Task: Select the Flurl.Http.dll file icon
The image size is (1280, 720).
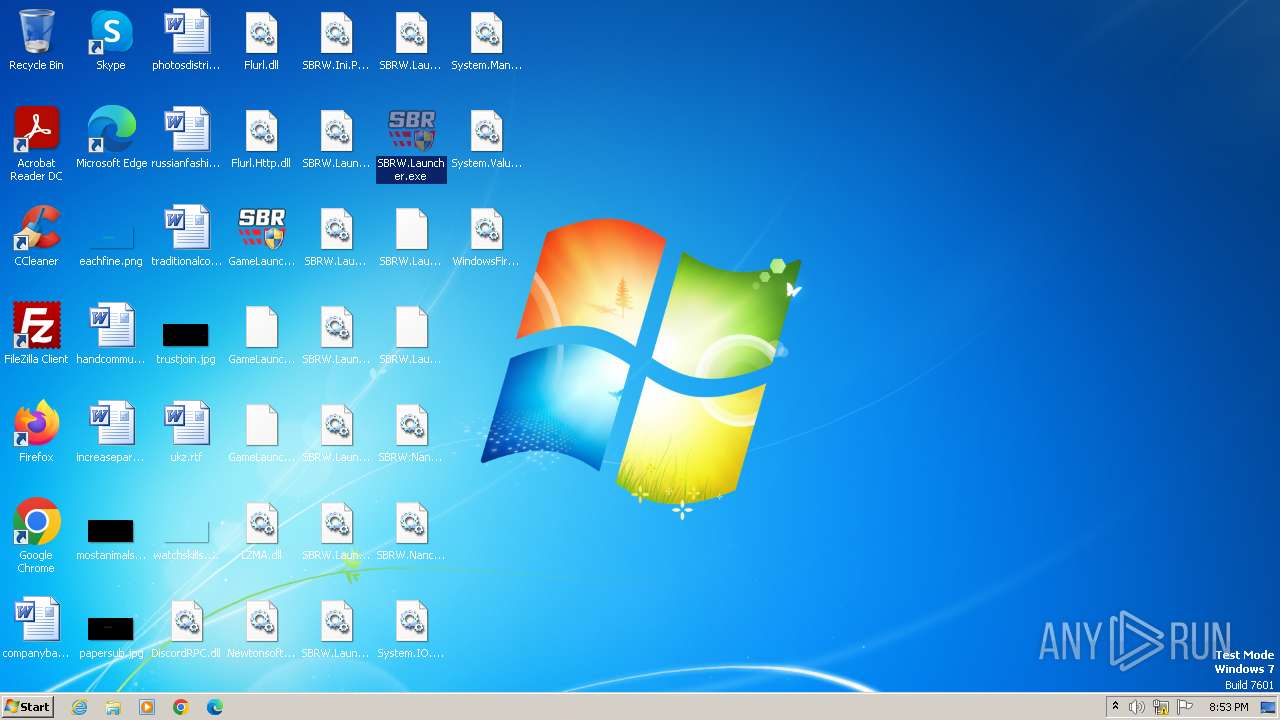Action: point(262,139)
